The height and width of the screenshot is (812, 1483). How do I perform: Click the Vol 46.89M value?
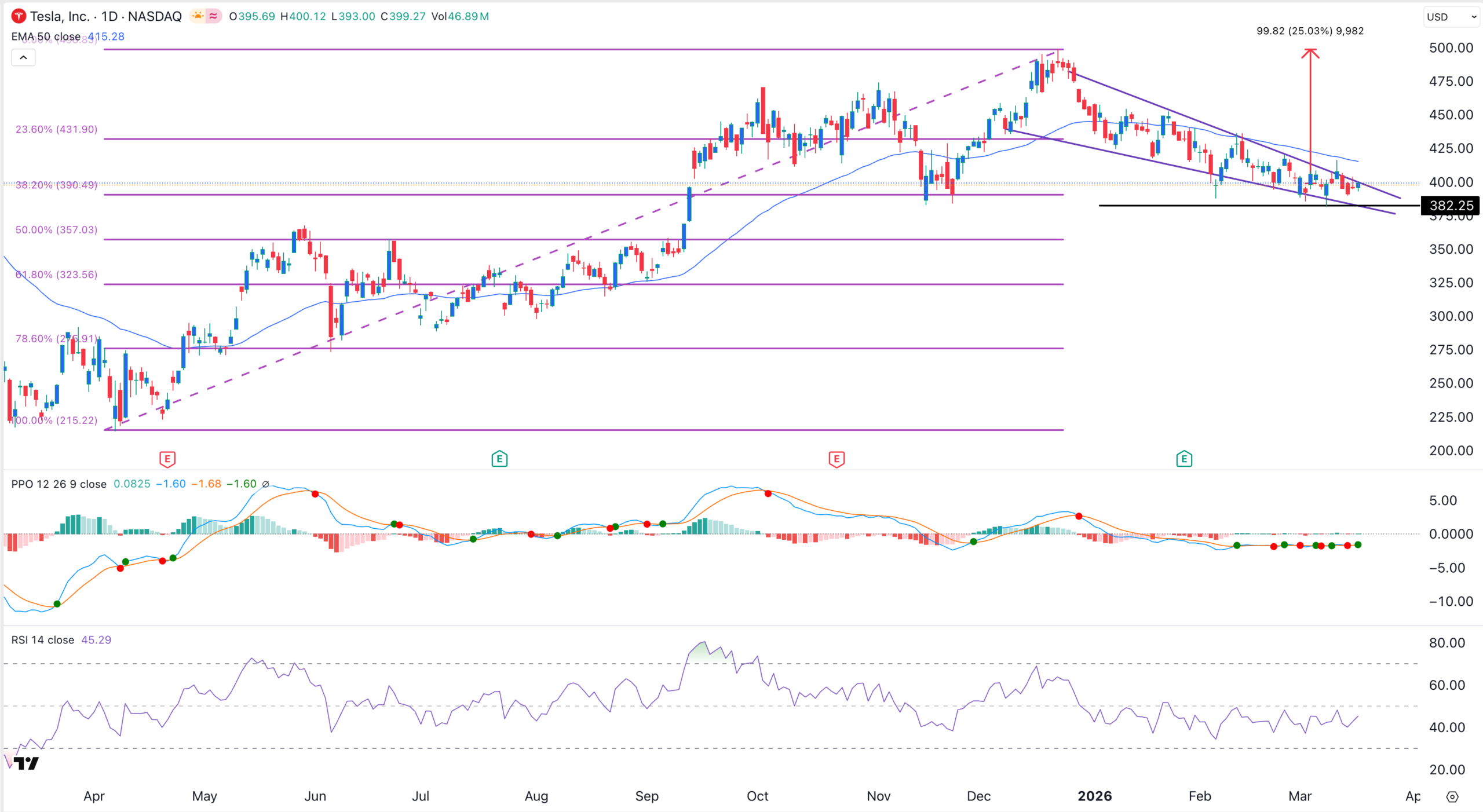pyautogui.click(x=460, y=16)
